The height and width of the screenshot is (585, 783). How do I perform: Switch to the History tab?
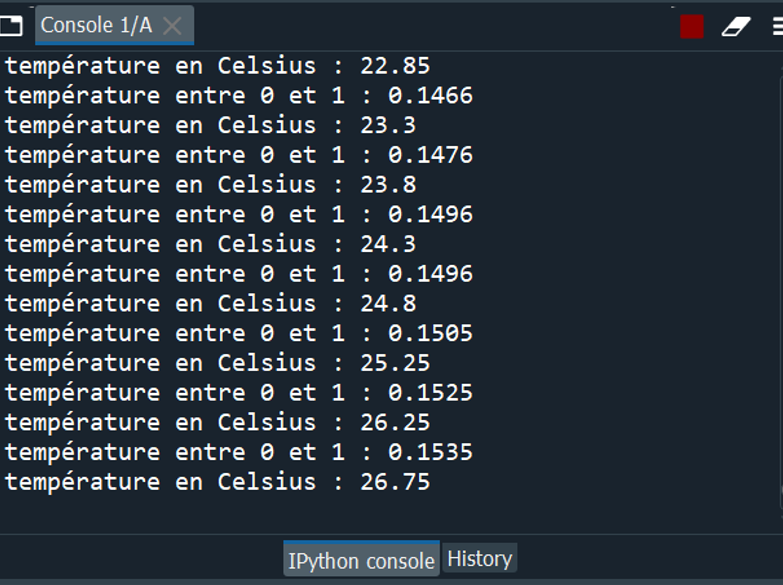(479, 559)
